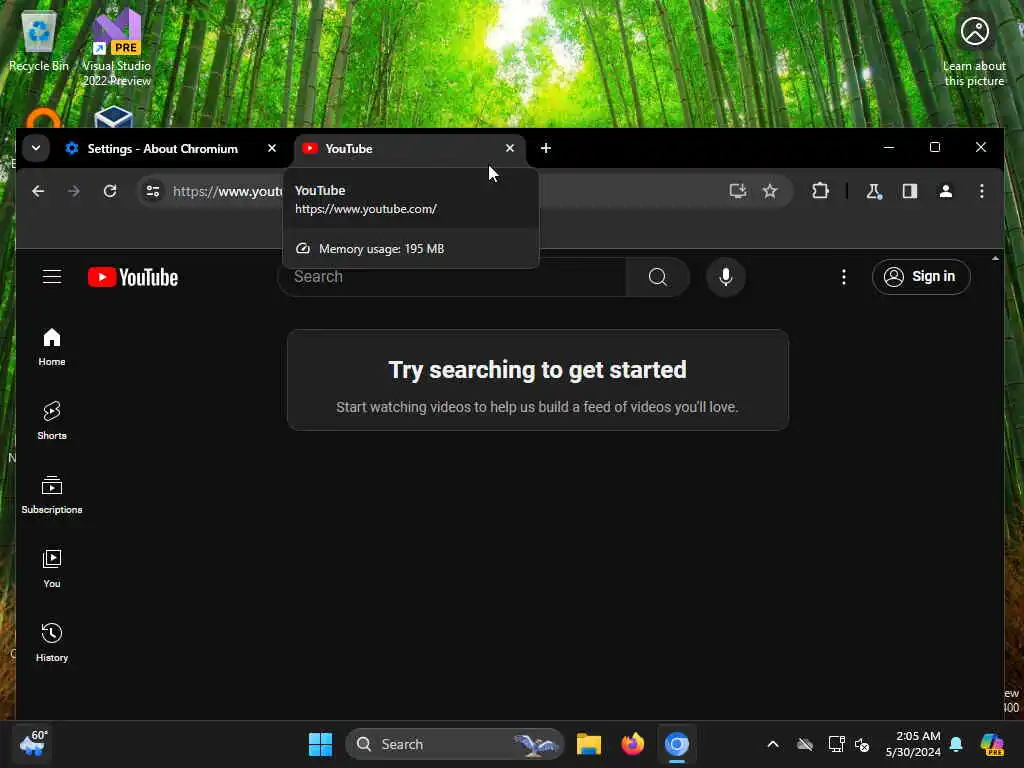This screenshot has height=768, width=1024.
Task: Click Learn about this picture icon
Action: [x=974, y=51]
